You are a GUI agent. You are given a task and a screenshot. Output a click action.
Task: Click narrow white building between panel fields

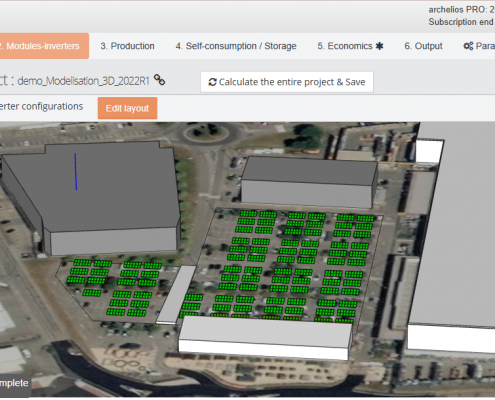pos(177,294)
